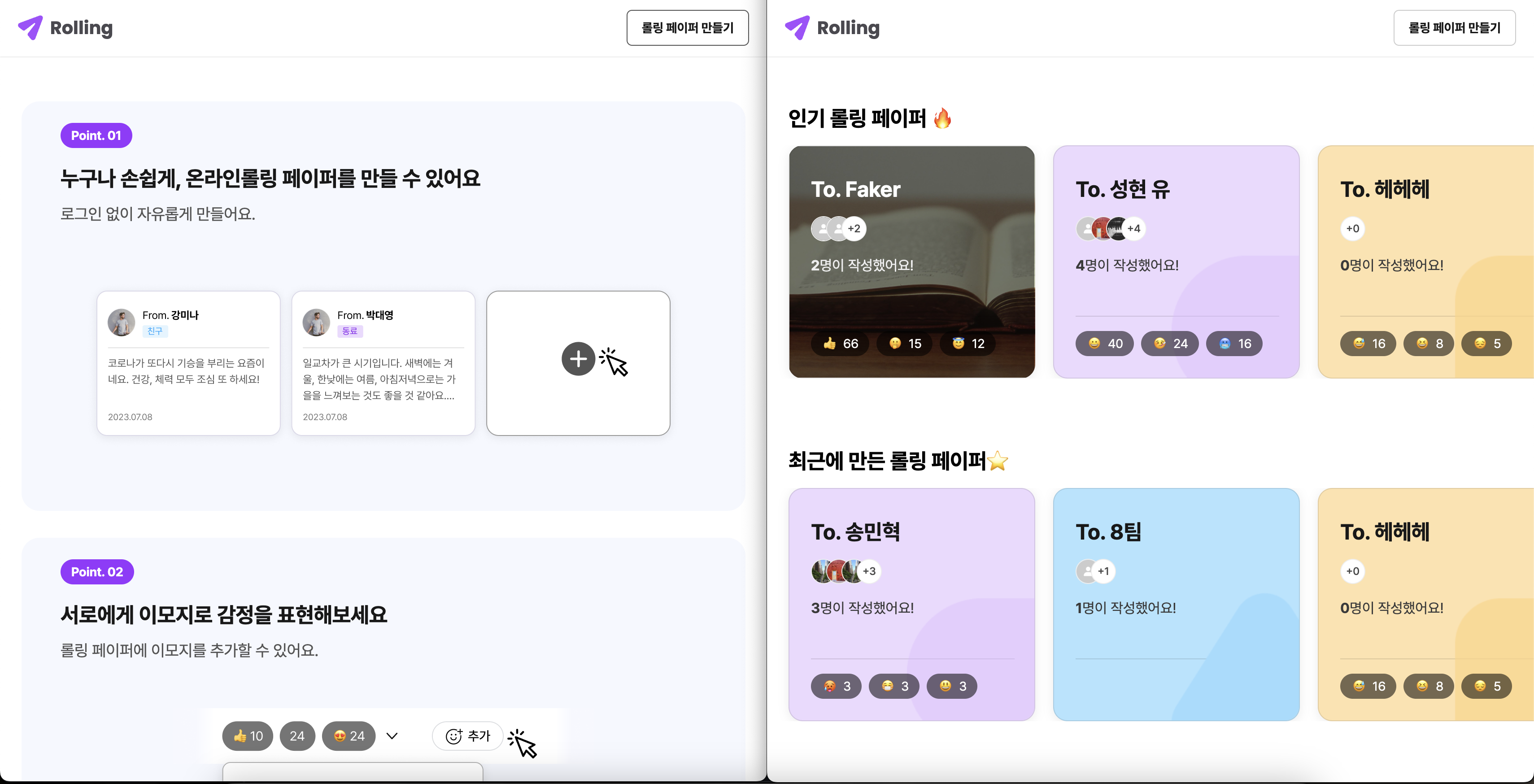Click the Point. 01 purple label

pos(96,136)
